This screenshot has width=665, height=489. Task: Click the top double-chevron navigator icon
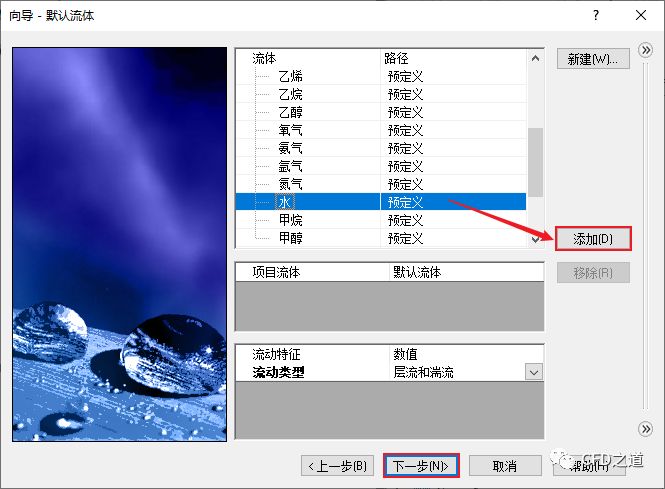[x=645, y=50]
